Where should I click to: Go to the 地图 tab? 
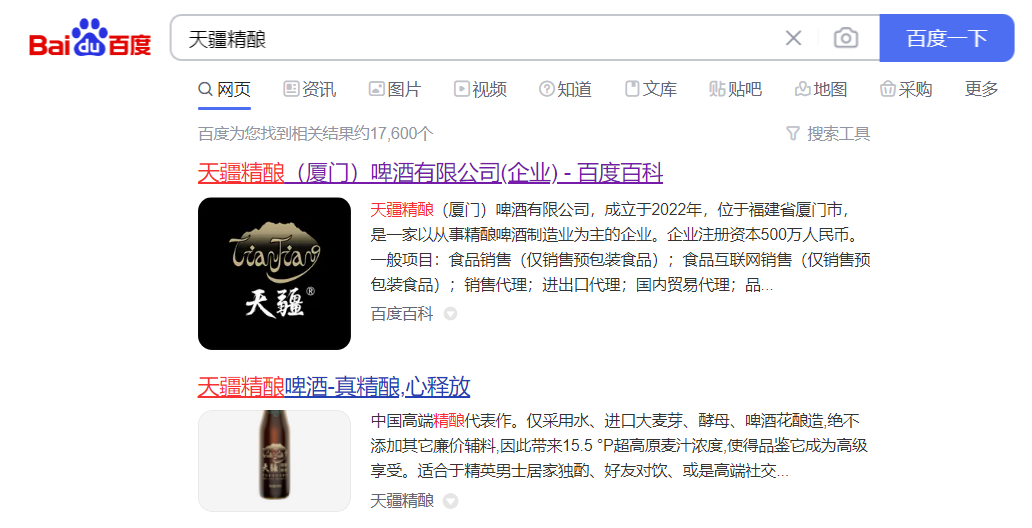[821, 89]
